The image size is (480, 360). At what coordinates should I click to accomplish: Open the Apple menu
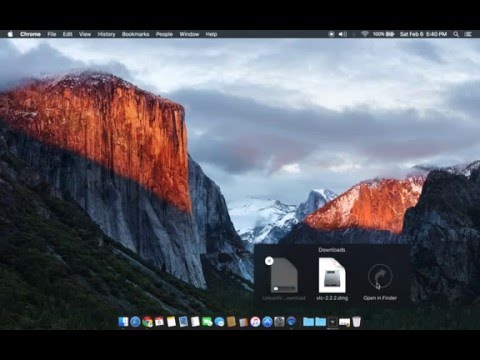(10, 34)
